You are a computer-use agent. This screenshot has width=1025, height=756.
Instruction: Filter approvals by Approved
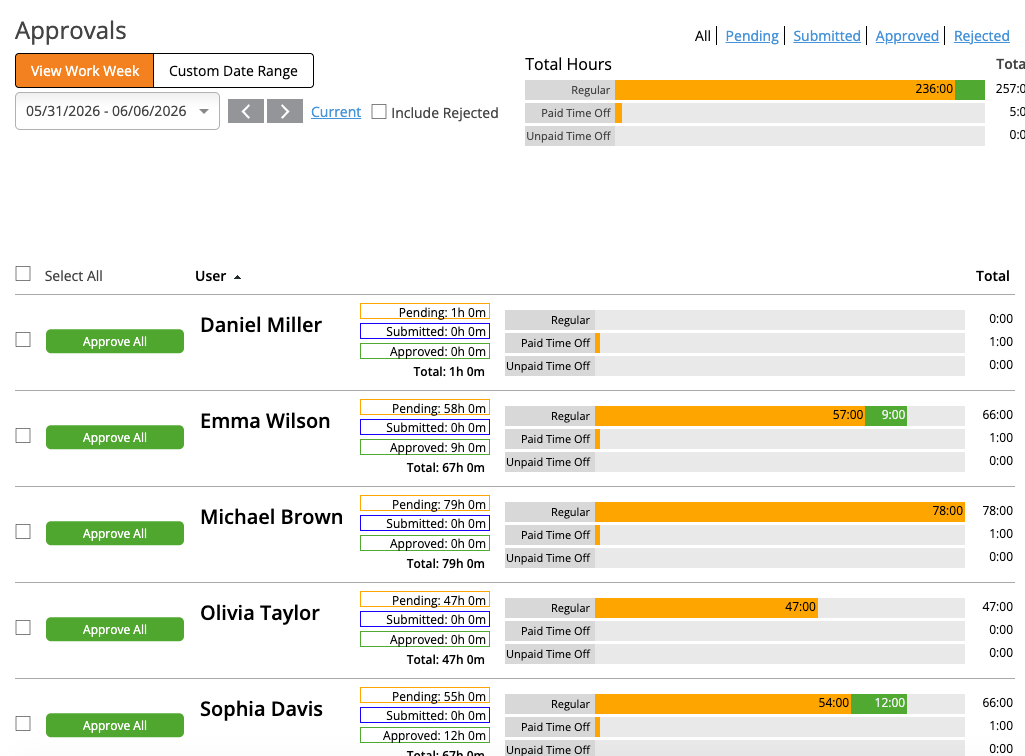coord(907,36)
